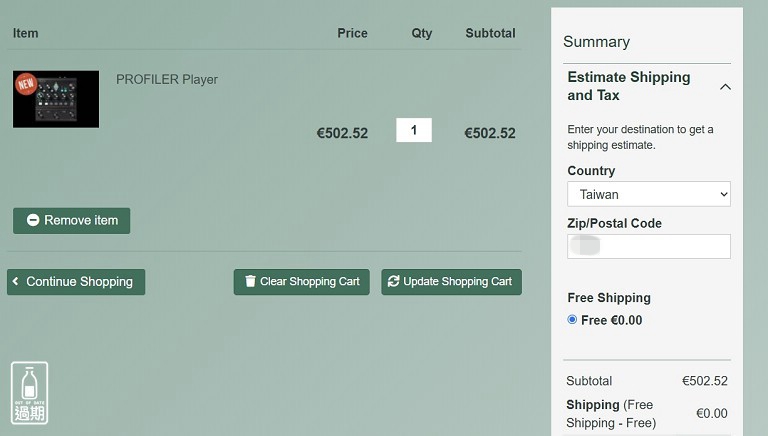The image size is (768, 436).
Task: Collapse Estimate Shipping and Tax using chevron
Action: [x=725, y=87]
